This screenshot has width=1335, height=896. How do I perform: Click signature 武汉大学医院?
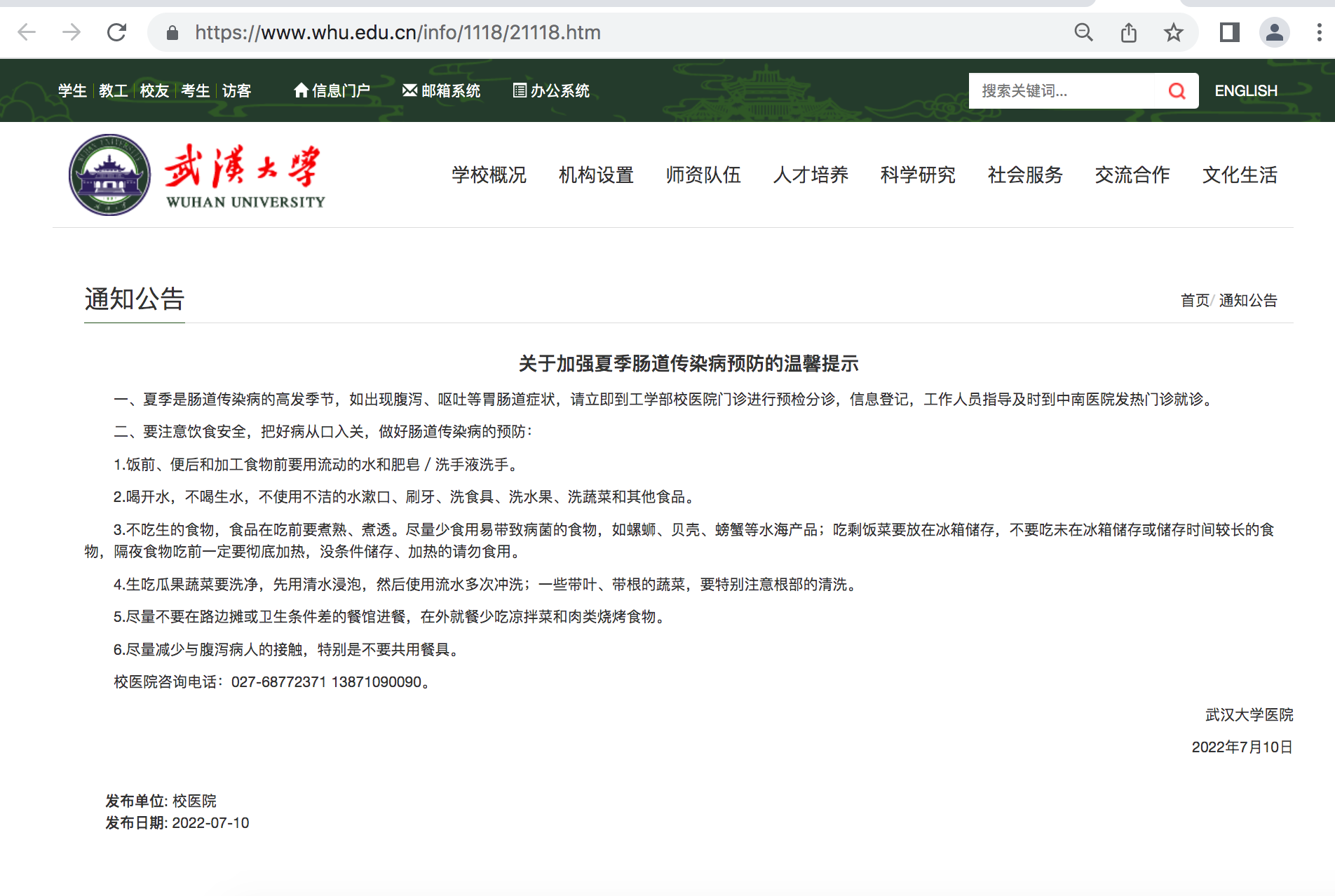coord(1249,714)
